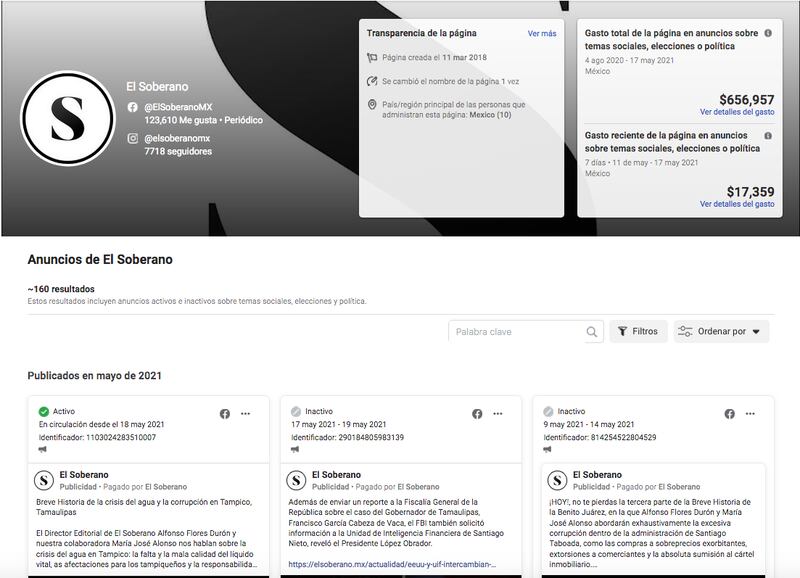
Task: Click the 4 ago 2020 - 17 may 2021 date range
Action: [629, 60]
